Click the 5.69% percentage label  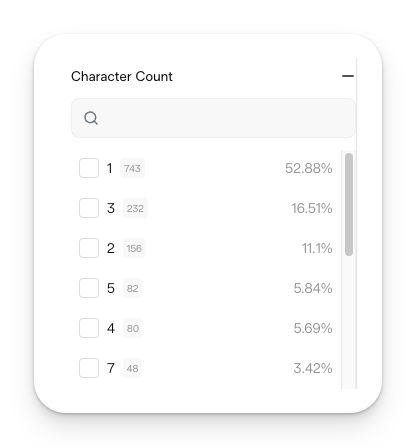pyautogui.click(x=313, y=328)
